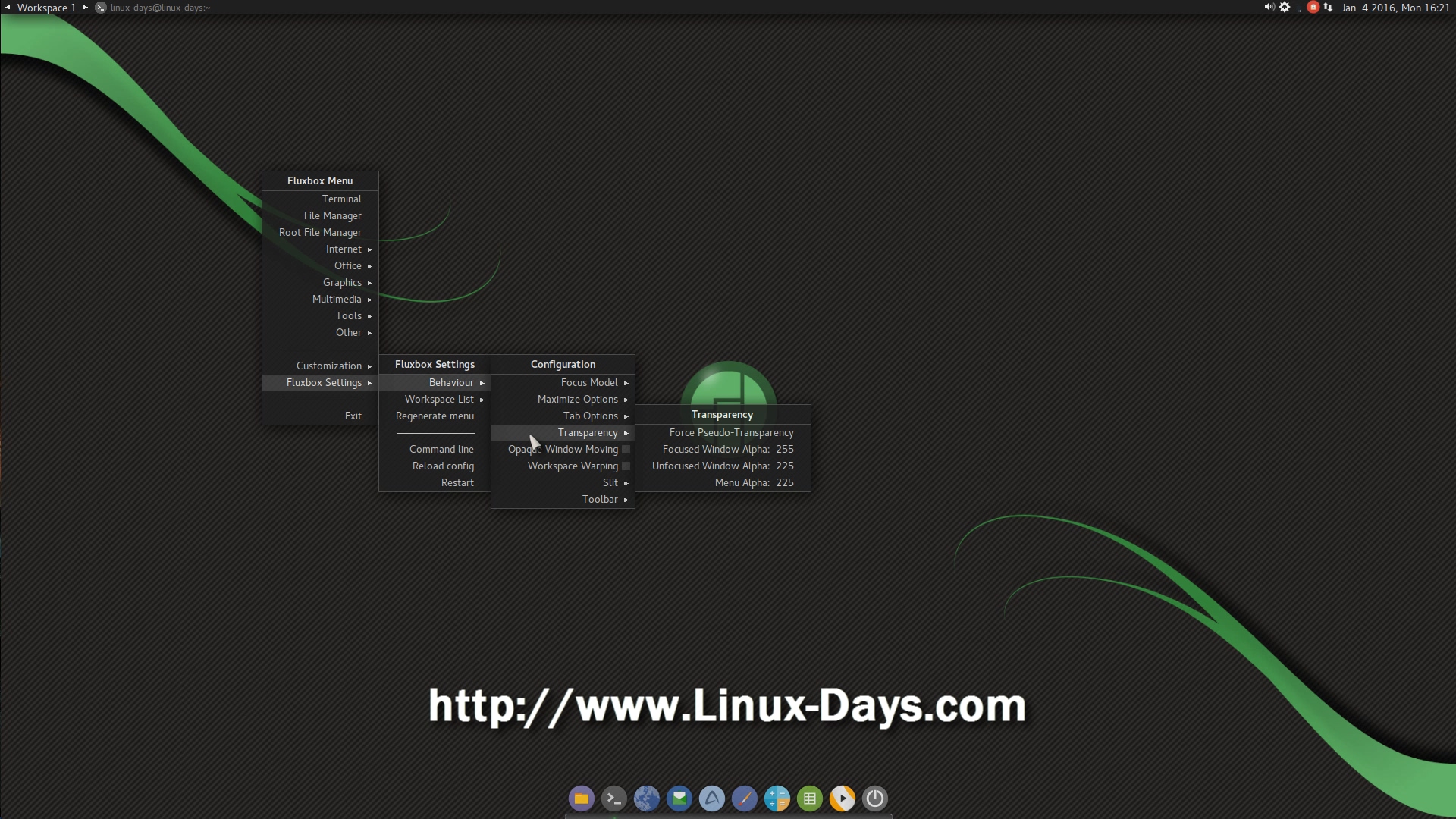Launch the blue triangular editor dock icon

pos(712,798)
